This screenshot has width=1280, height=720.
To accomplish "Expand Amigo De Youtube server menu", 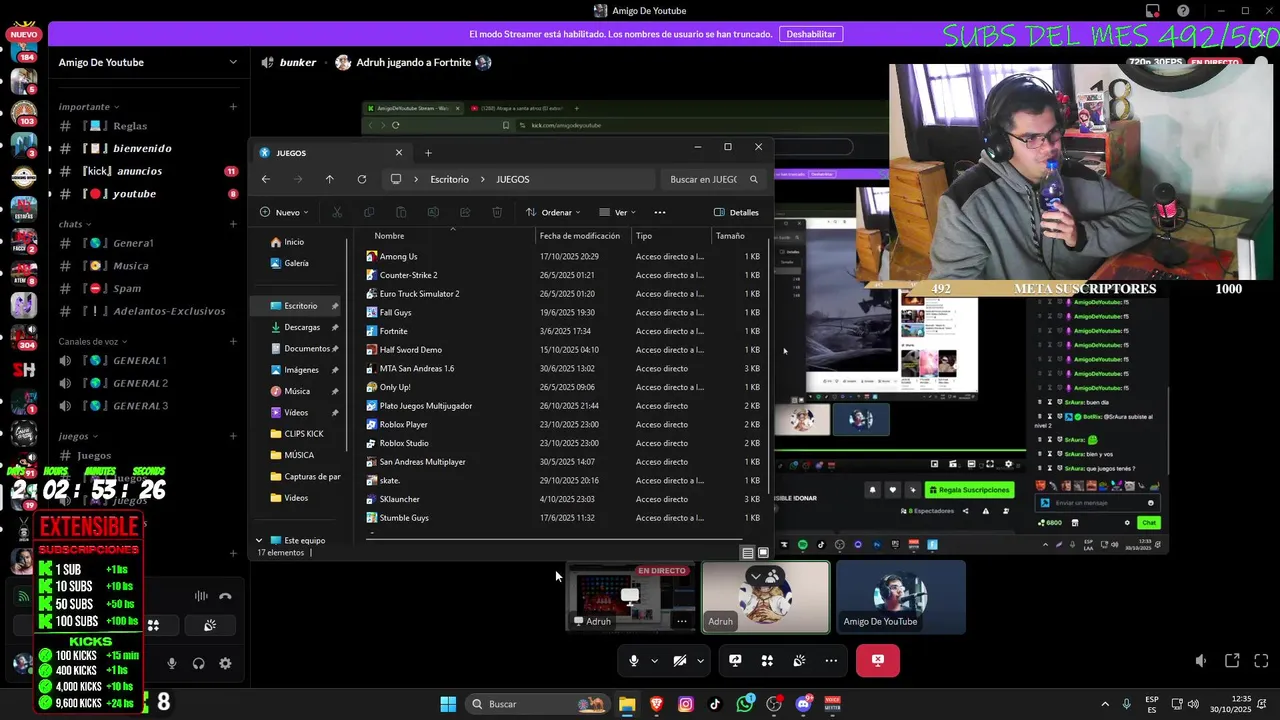I will [x=233, y=62].
